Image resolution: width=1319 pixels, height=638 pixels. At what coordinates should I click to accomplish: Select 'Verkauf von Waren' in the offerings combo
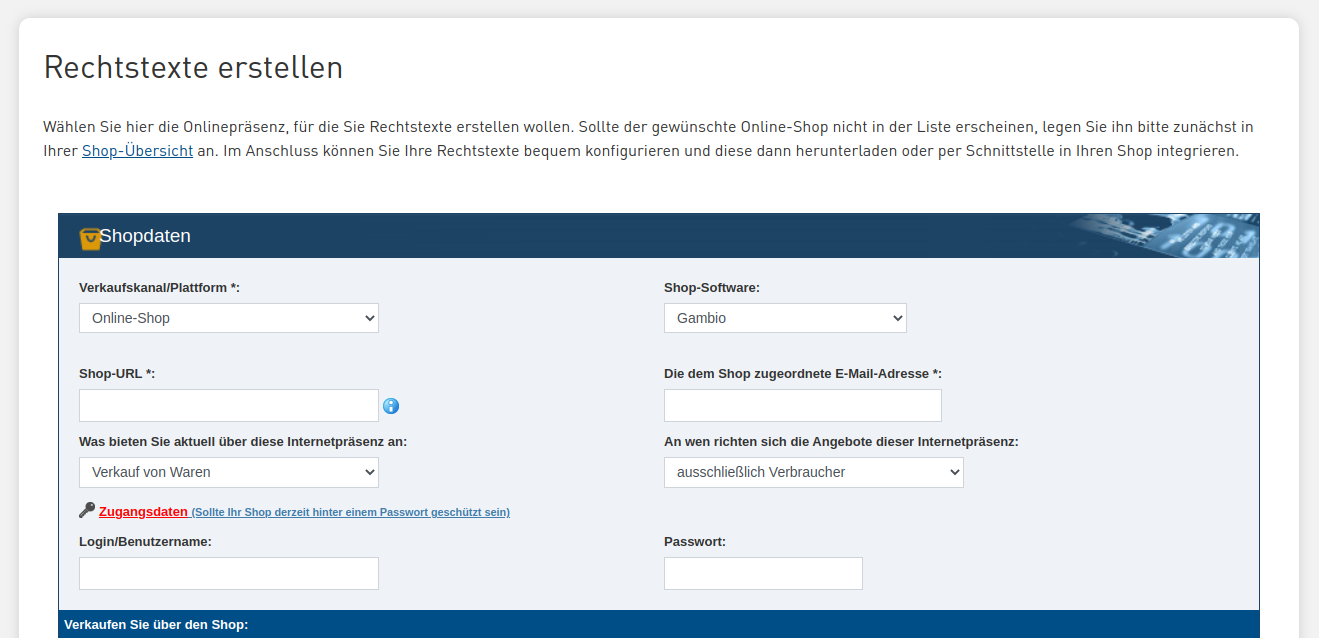228,471
